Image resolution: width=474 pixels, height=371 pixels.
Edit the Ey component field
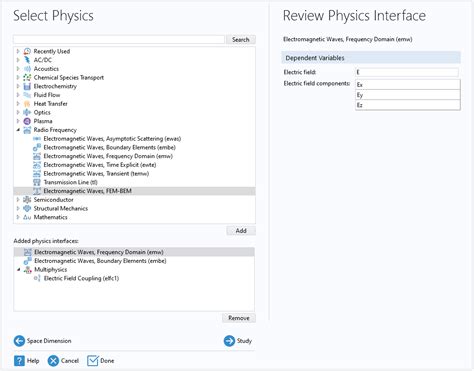(x=408, y=95)
